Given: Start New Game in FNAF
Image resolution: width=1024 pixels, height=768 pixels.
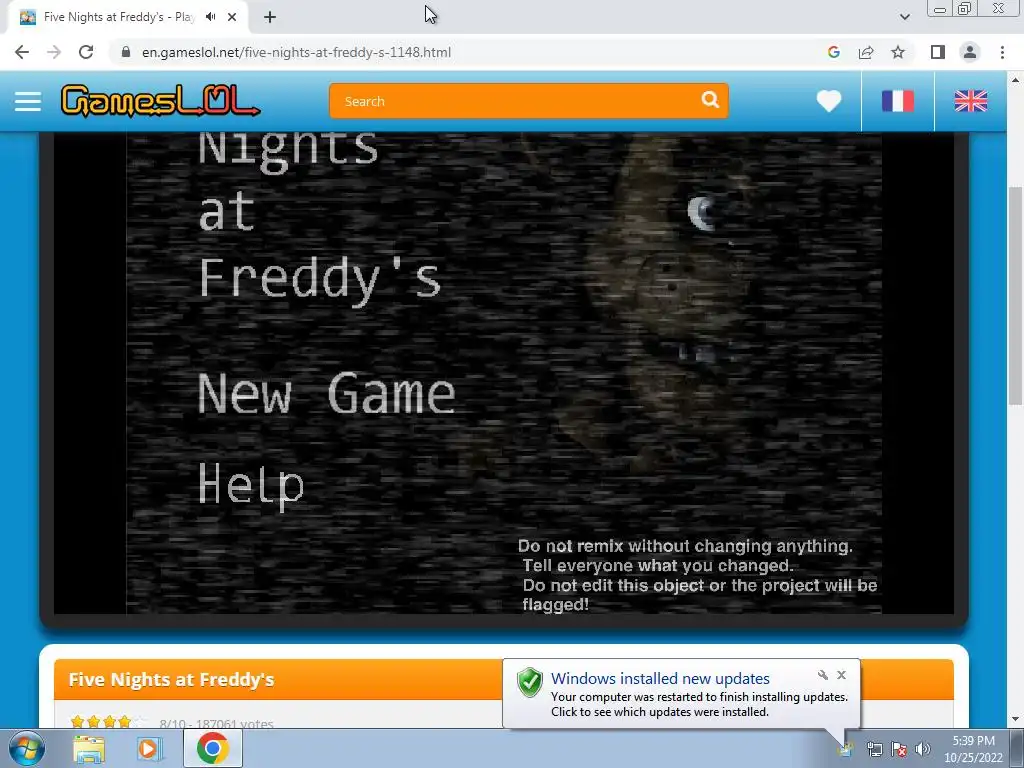Looking at the screenshot, I should [x=326, y=394].
